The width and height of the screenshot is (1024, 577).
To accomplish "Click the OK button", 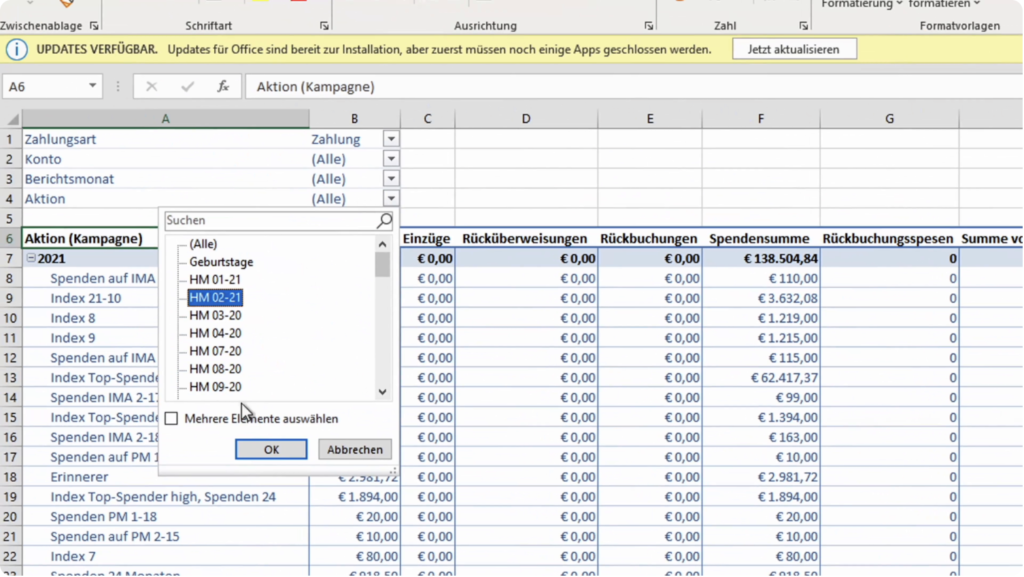I will coord(271,450).
